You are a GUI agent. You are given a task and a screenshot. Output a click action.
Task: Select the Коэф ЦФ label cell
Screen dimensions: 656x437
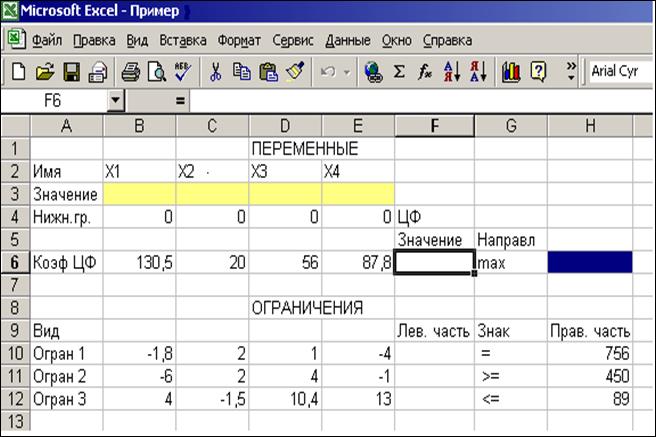(66, 262)
